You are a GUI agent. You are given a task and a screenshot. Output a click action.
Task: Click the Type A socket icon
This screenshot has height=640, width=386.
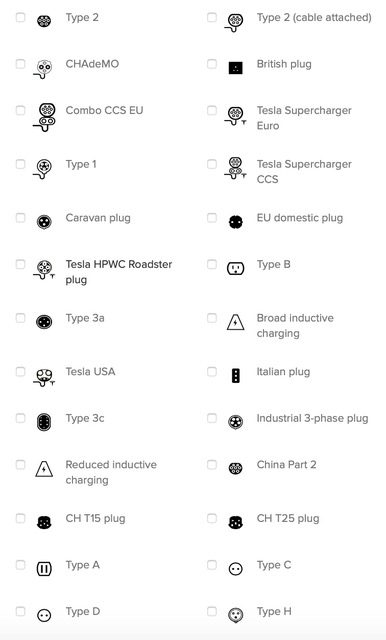pos(44,569)
